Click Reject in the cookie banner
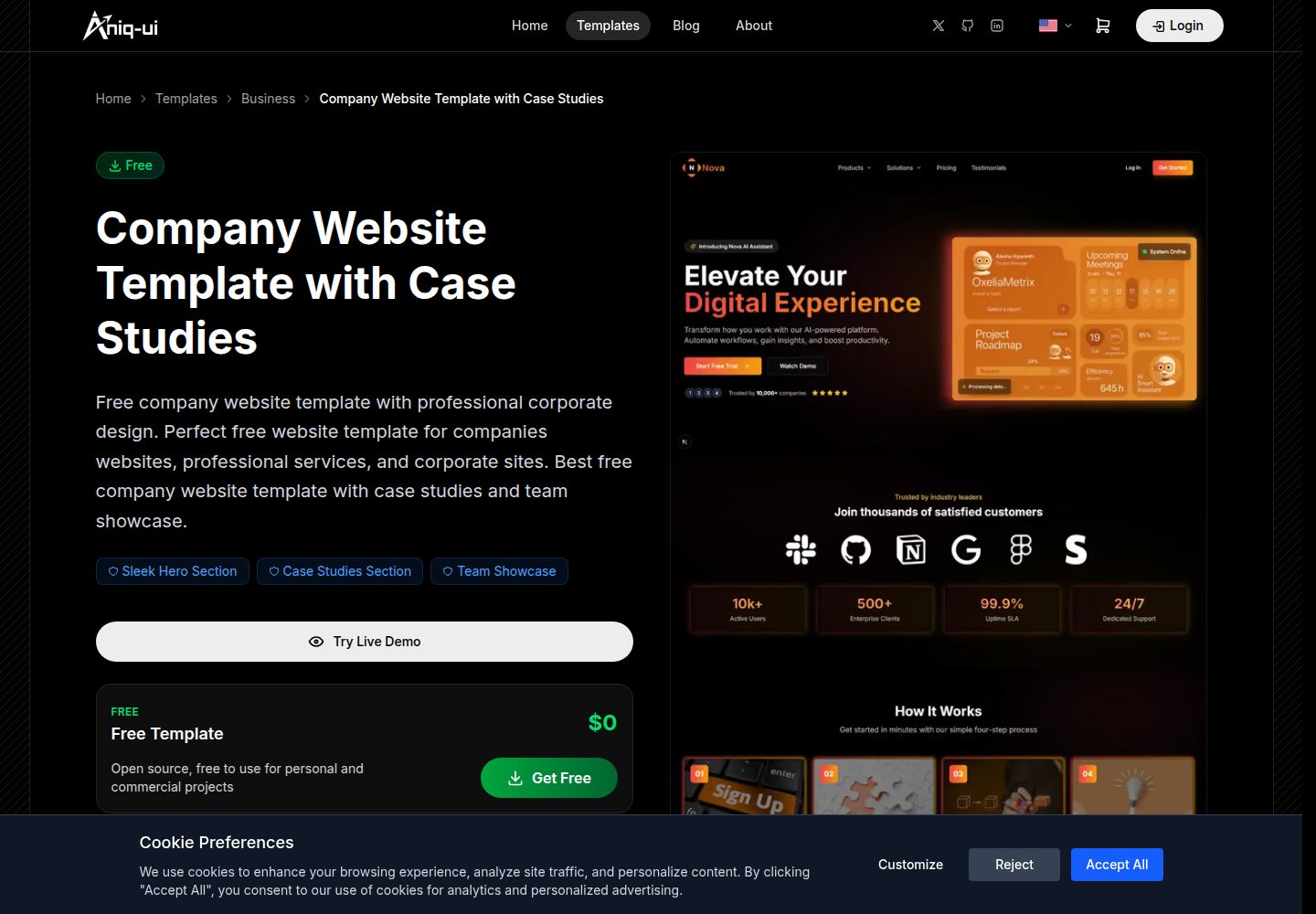 click(1014, 865)
